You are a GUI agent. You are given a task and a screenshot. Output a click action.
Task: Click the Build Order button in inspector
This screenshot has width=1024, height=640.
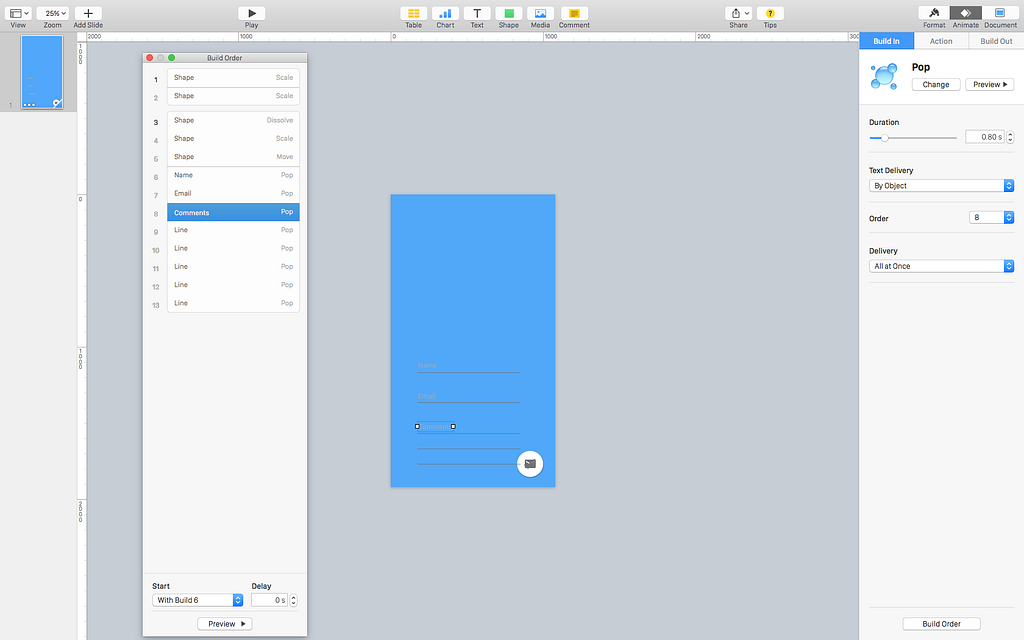tap(941, 624)
